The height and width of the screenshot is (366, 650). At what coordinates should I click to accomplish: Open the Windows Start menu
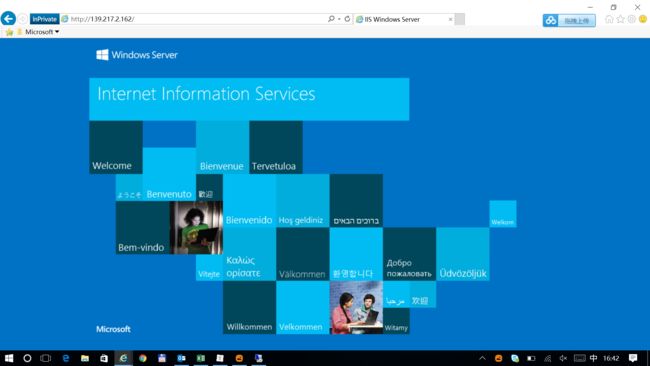click(x=8, y=358)
